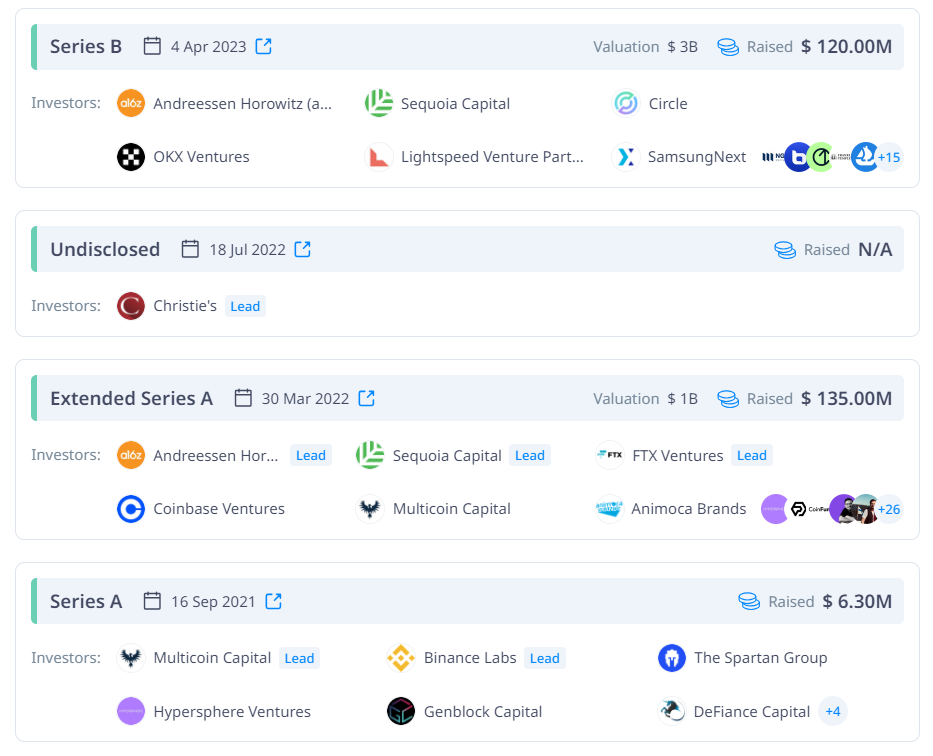Click the coins icon beside Raised $ 6.30M
This screenshot has height=756, width=933.
(749, 601)
